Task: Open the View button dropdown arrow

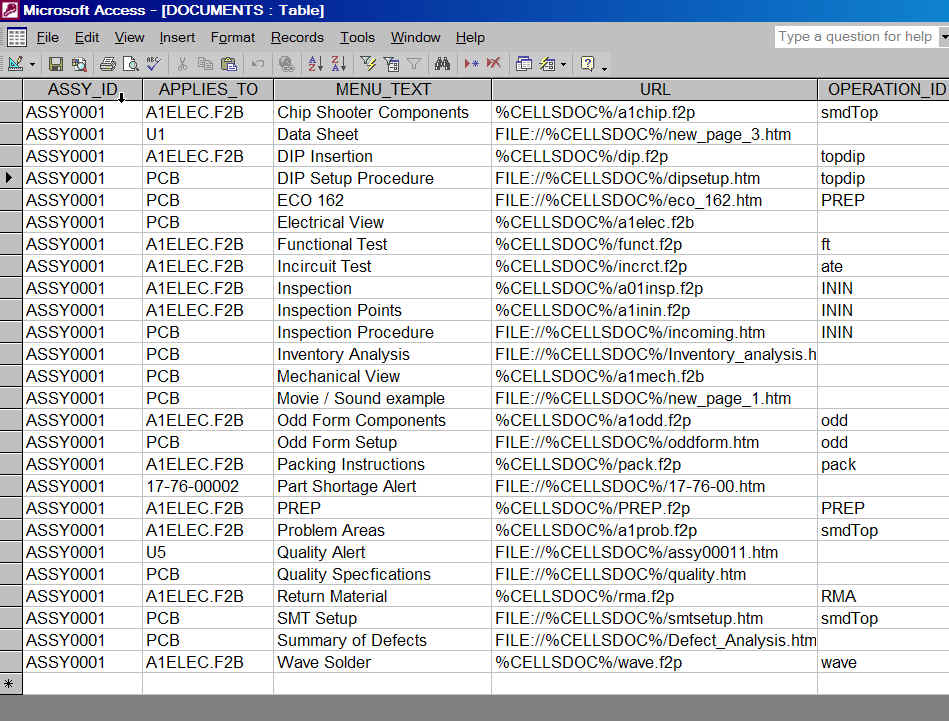Action: pyautogui.click(x=33, y=64)
